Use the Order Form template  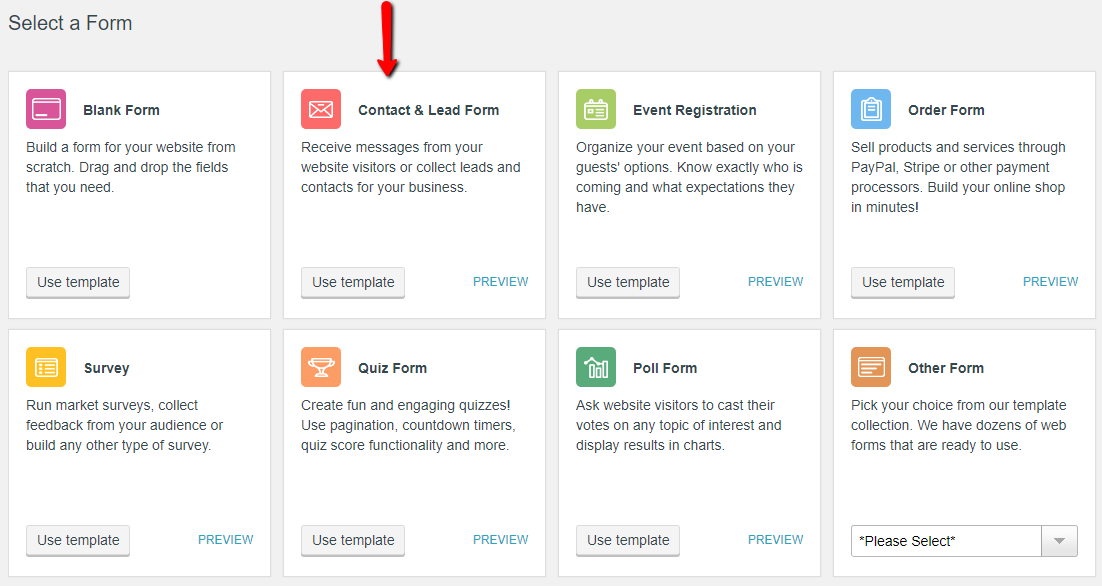902,282
